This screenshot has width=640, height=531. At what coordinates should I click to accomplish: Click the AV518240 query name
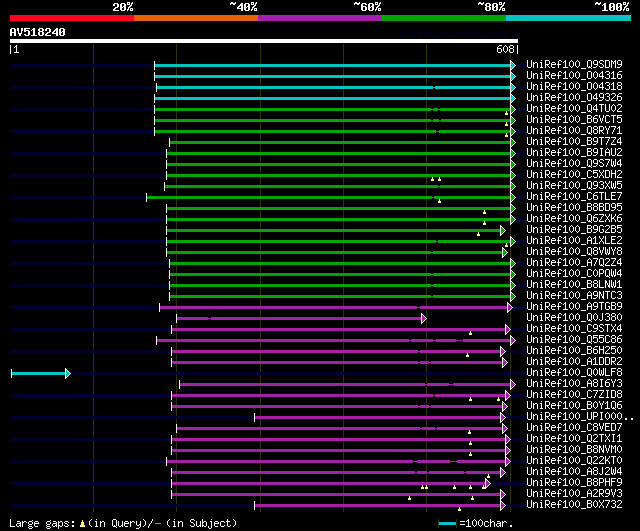[38, 32]
